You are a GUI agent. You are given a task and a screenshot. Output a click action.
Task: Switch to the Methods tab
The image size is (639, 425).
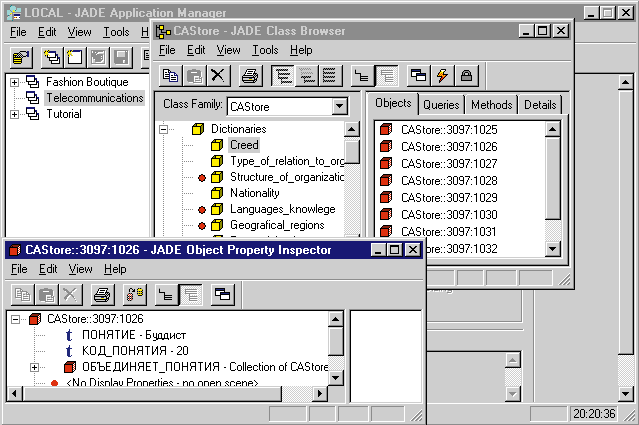click(x=491, y=105)
